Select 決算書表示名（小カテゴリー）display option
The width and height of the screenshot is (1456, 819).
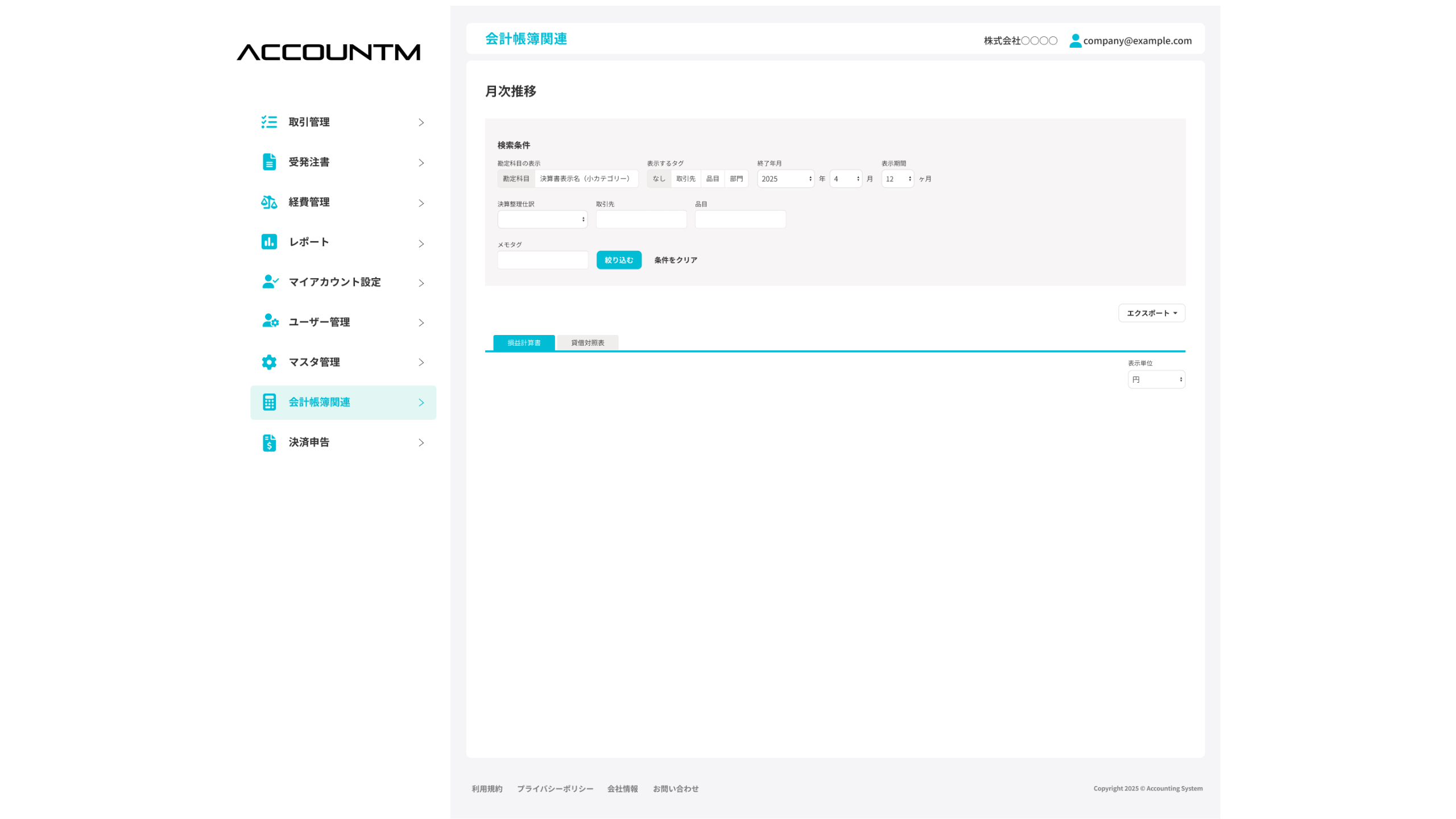586,179
